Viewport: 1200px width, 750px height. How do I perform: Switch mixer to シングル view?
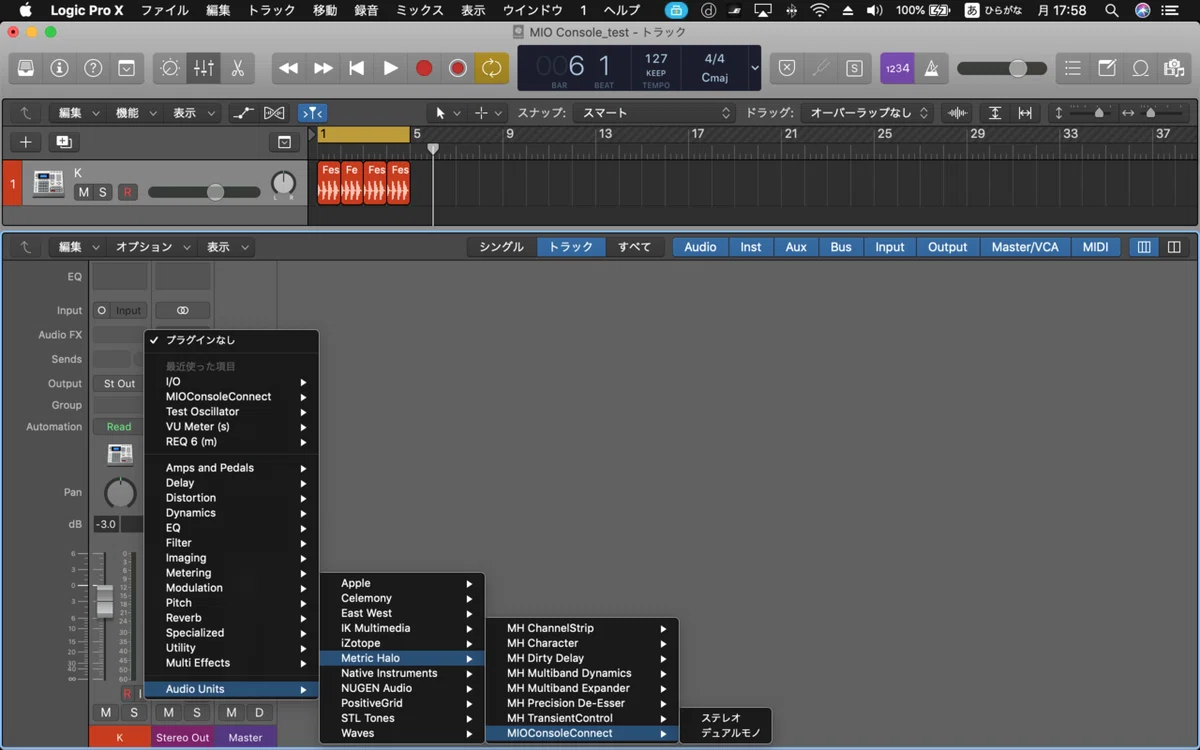click(502, 247)
